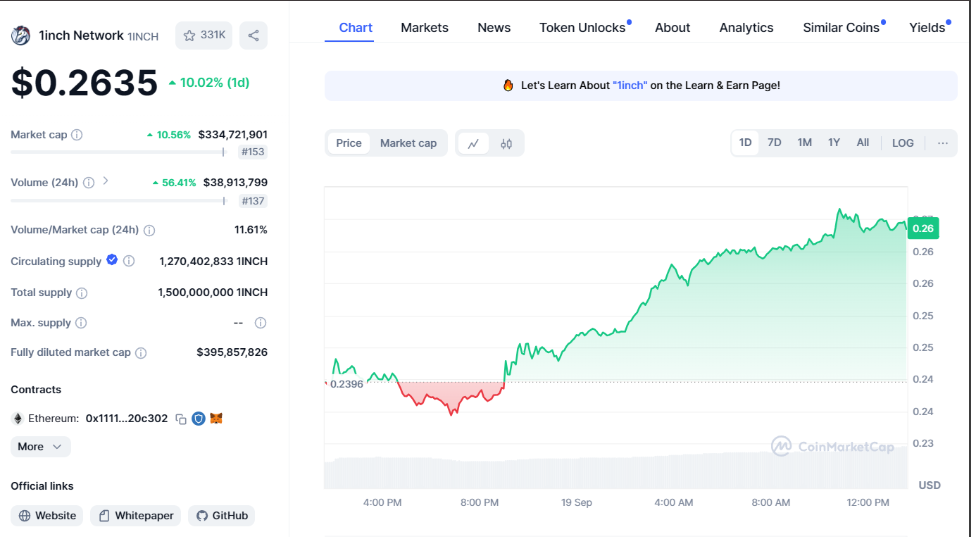
Task: Switch to candlestick chart view
Action: click(x=507, y=144)
